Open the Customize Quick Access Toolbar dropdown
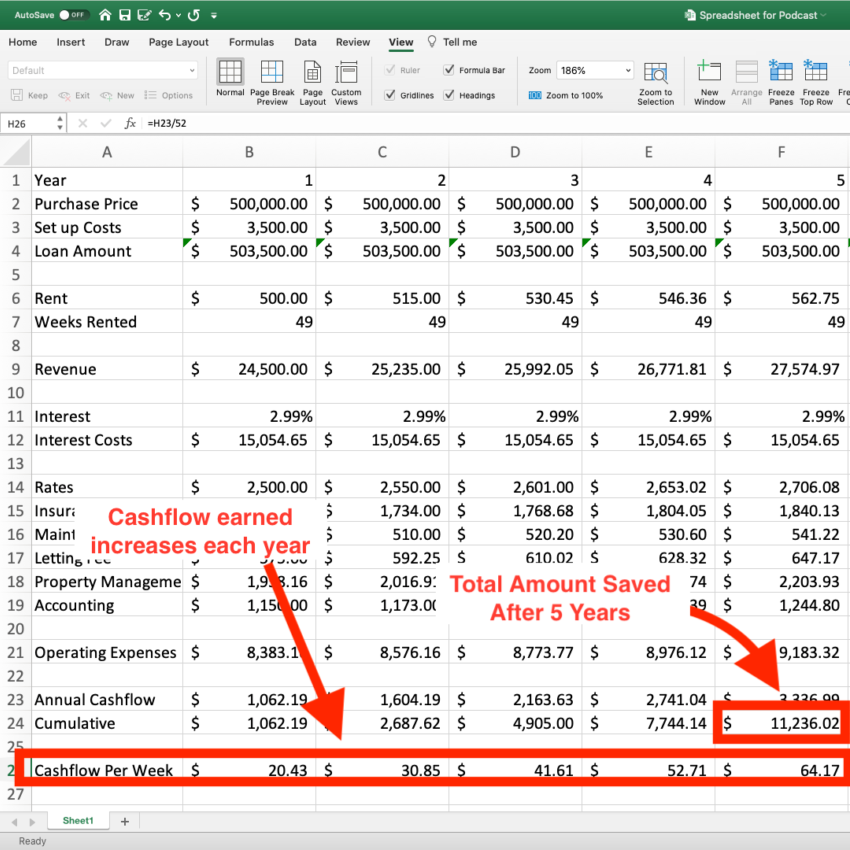This screenshot has height=850, width=850. (214, 15)
